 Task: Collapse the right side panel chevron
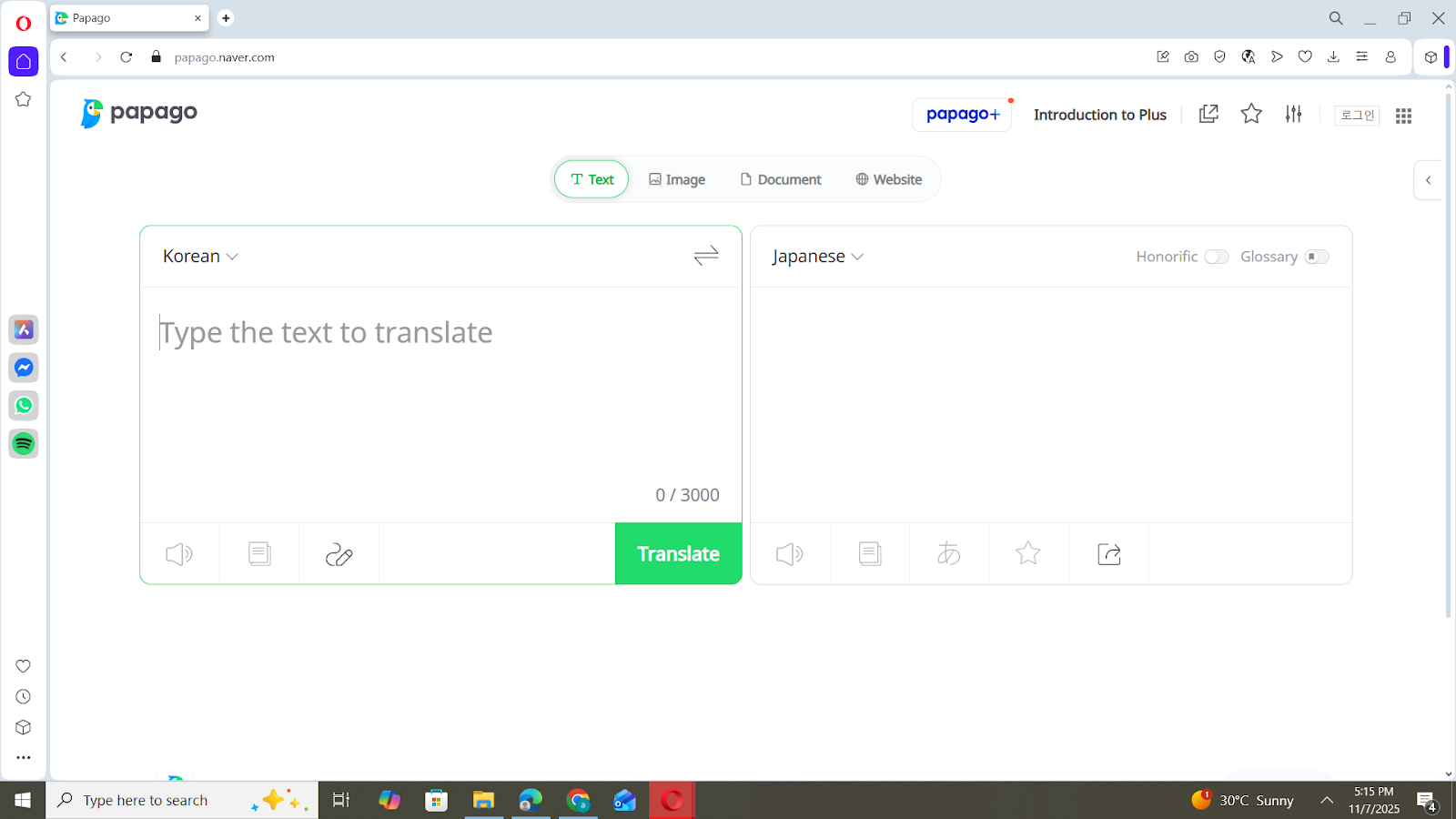(1428, 180)
